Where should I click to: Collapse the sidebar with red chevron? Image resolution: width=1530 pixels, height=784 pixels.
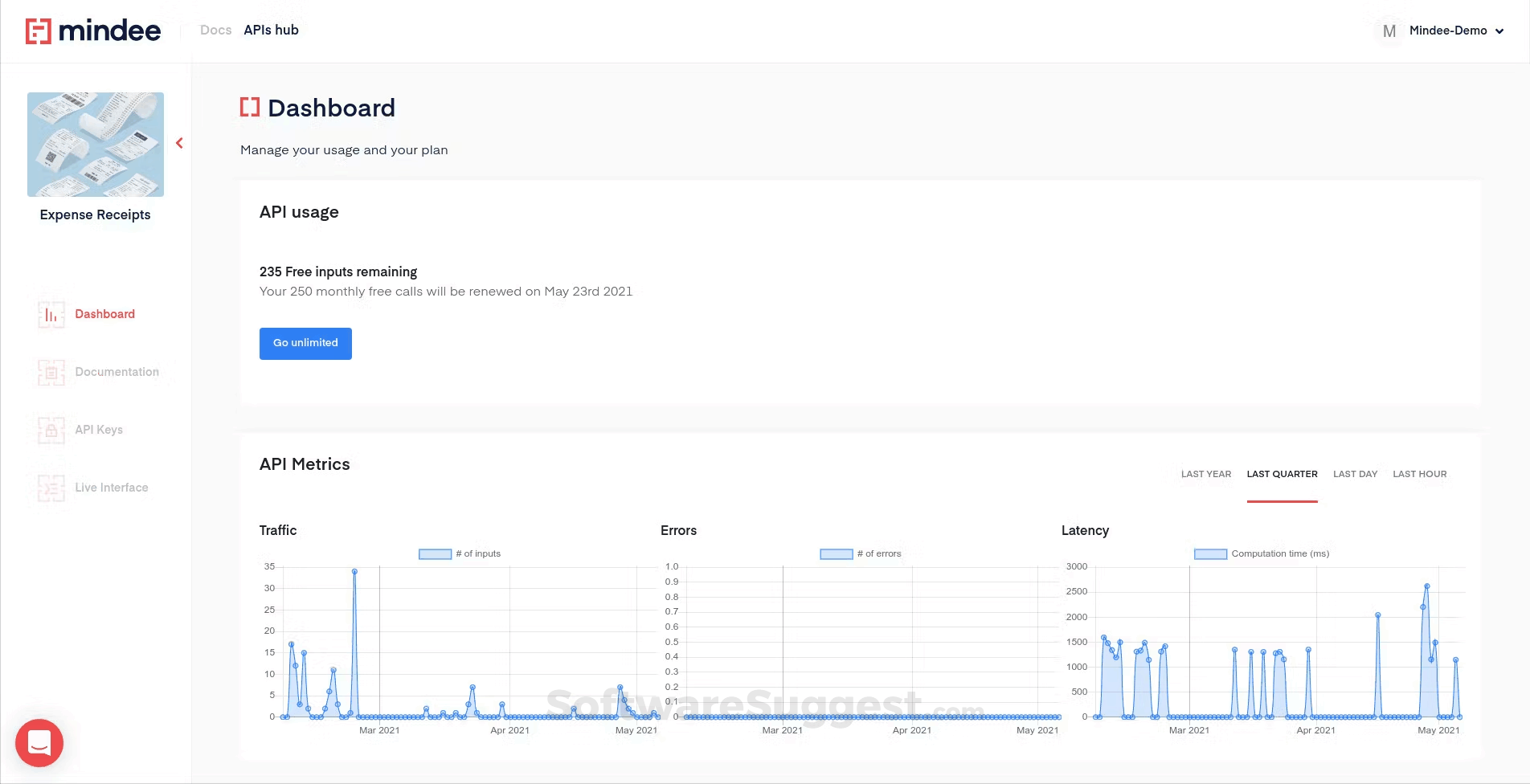[x=179, y=143]
